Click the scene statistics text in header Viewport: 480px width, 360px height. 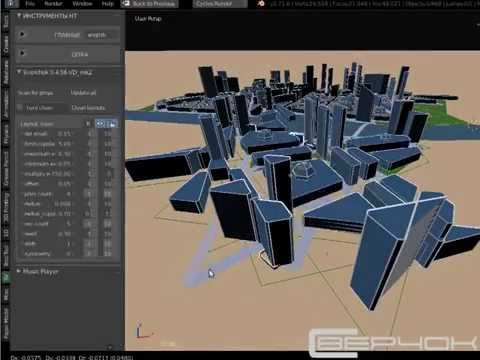click(375, 4)
